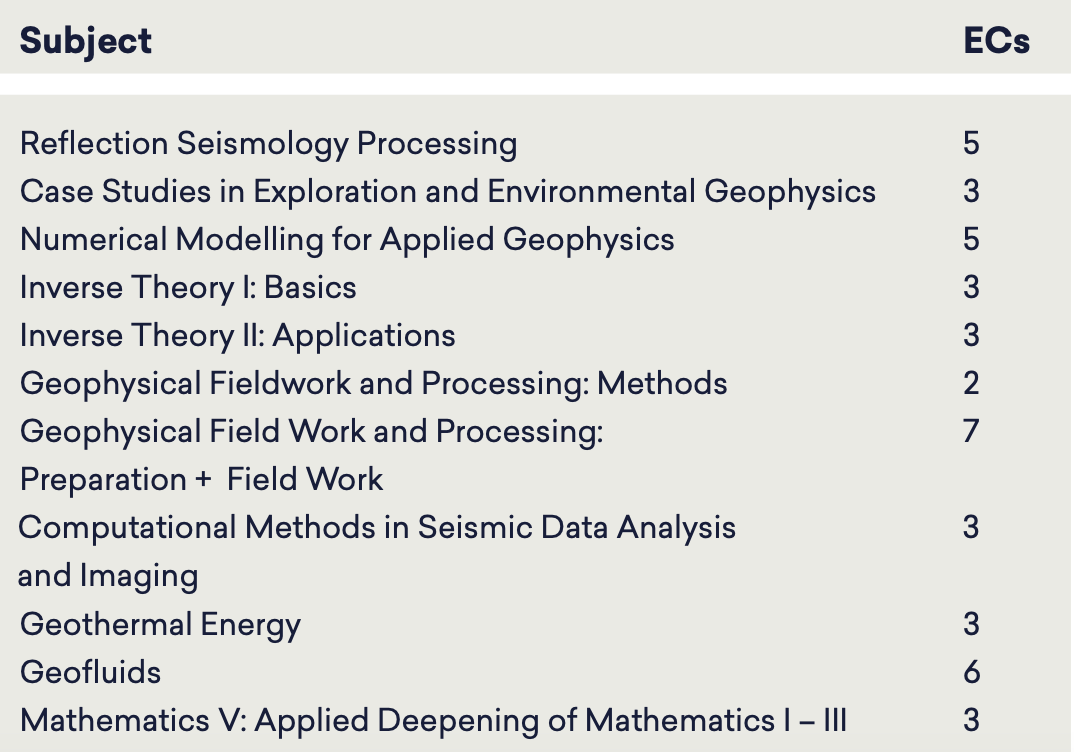This screenshot has width=1074, height=752.
Task: Click the ECs column header
Action: pyautogui.click(x=997, y=41)
